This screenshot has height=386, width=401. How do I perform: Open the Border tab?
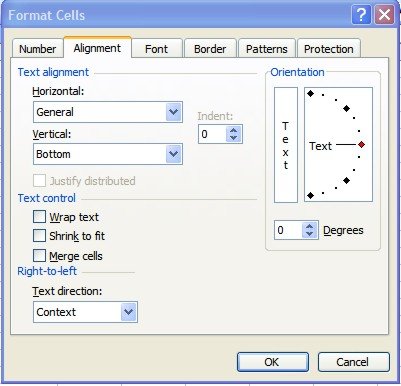coord(210,49)
